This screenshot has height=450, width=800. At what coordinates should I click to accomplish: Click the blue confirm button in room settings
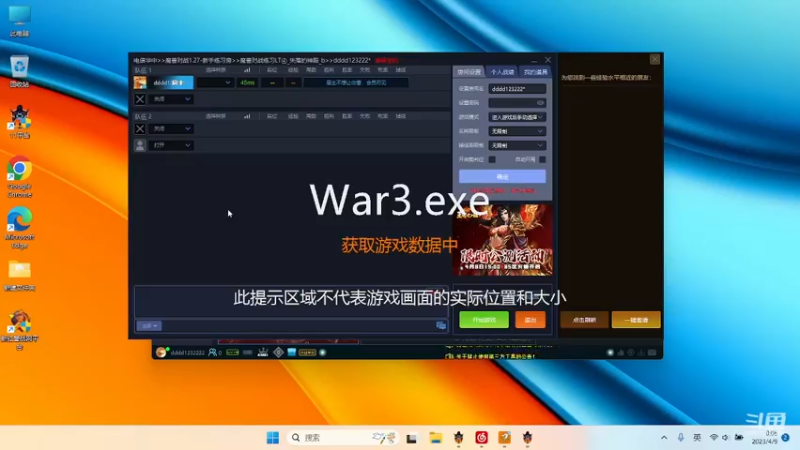tap(502, 177)
